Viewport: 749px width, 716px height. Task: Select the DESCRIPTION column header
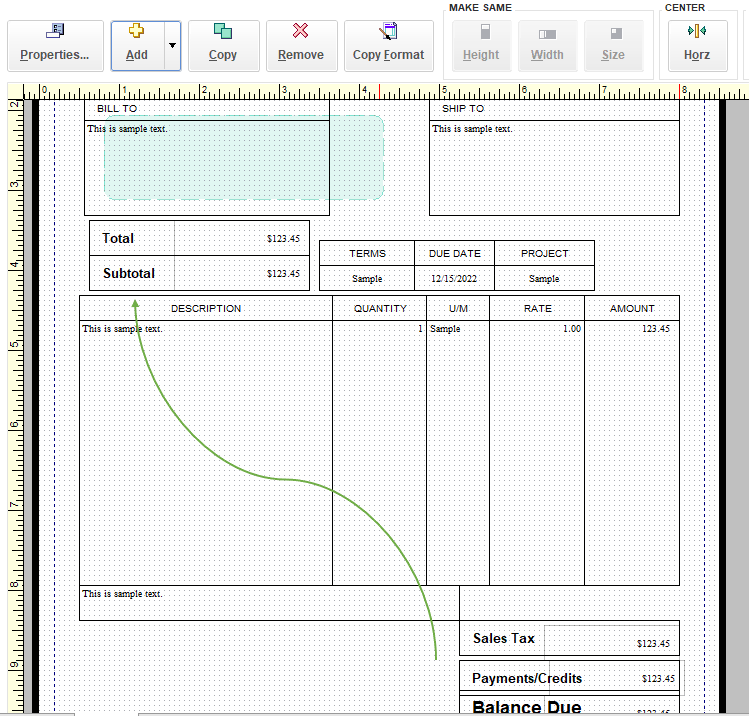[206, 309]
